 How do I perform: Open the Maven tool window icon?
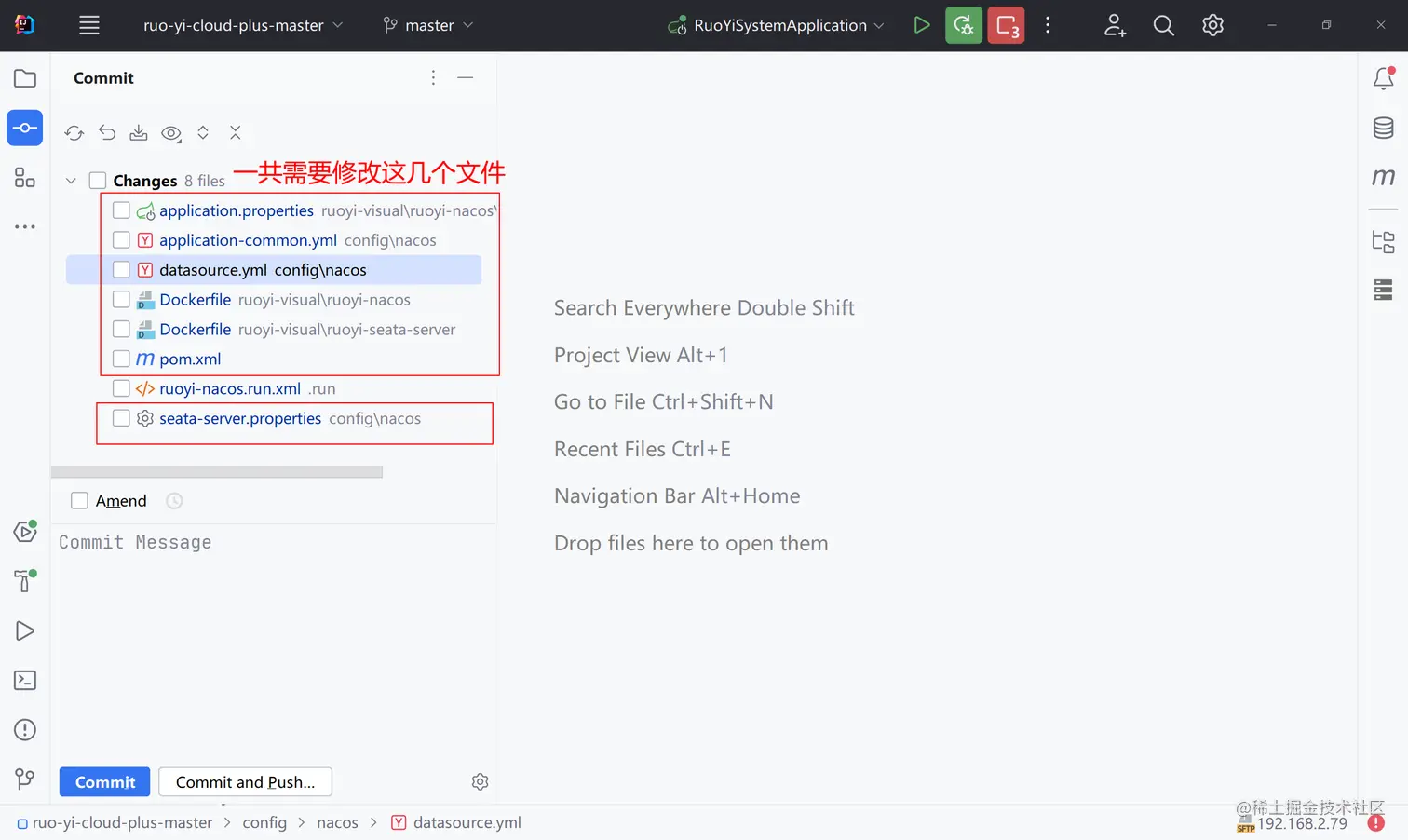pos(1384,177)
